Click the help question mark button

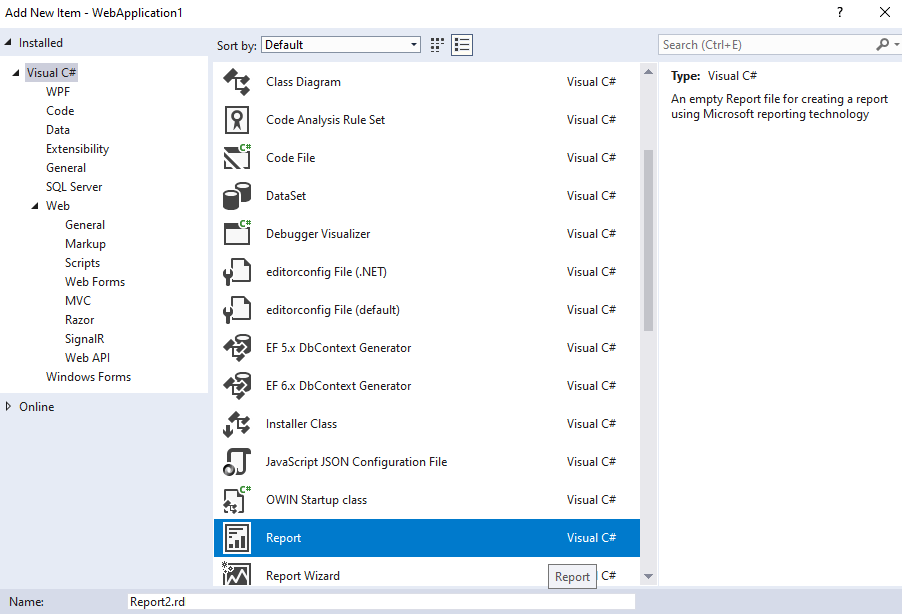tap(838, 12)
